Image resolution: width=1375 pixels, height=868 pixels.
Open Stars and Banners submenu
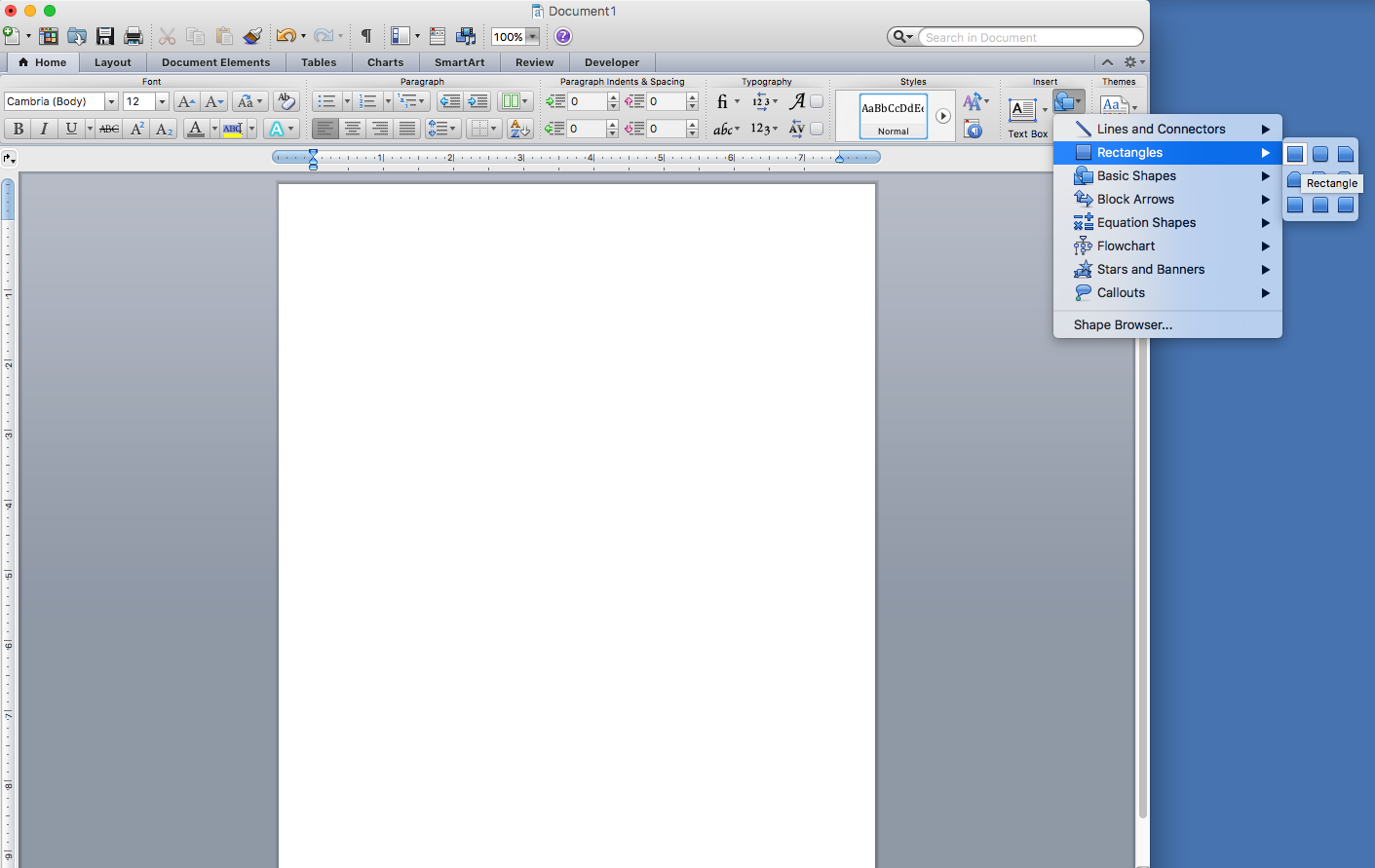(x=1167, y=269)
